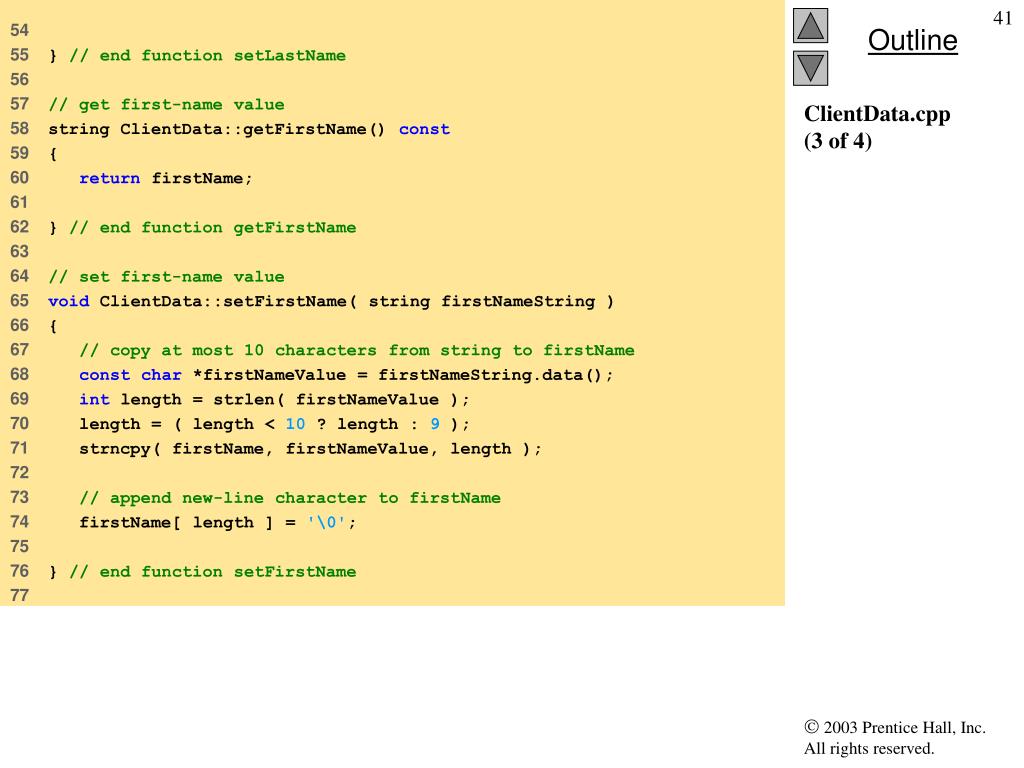This screenshot has width=1024, height=768.
Task: Click line number 70
Action: [20, 423]
